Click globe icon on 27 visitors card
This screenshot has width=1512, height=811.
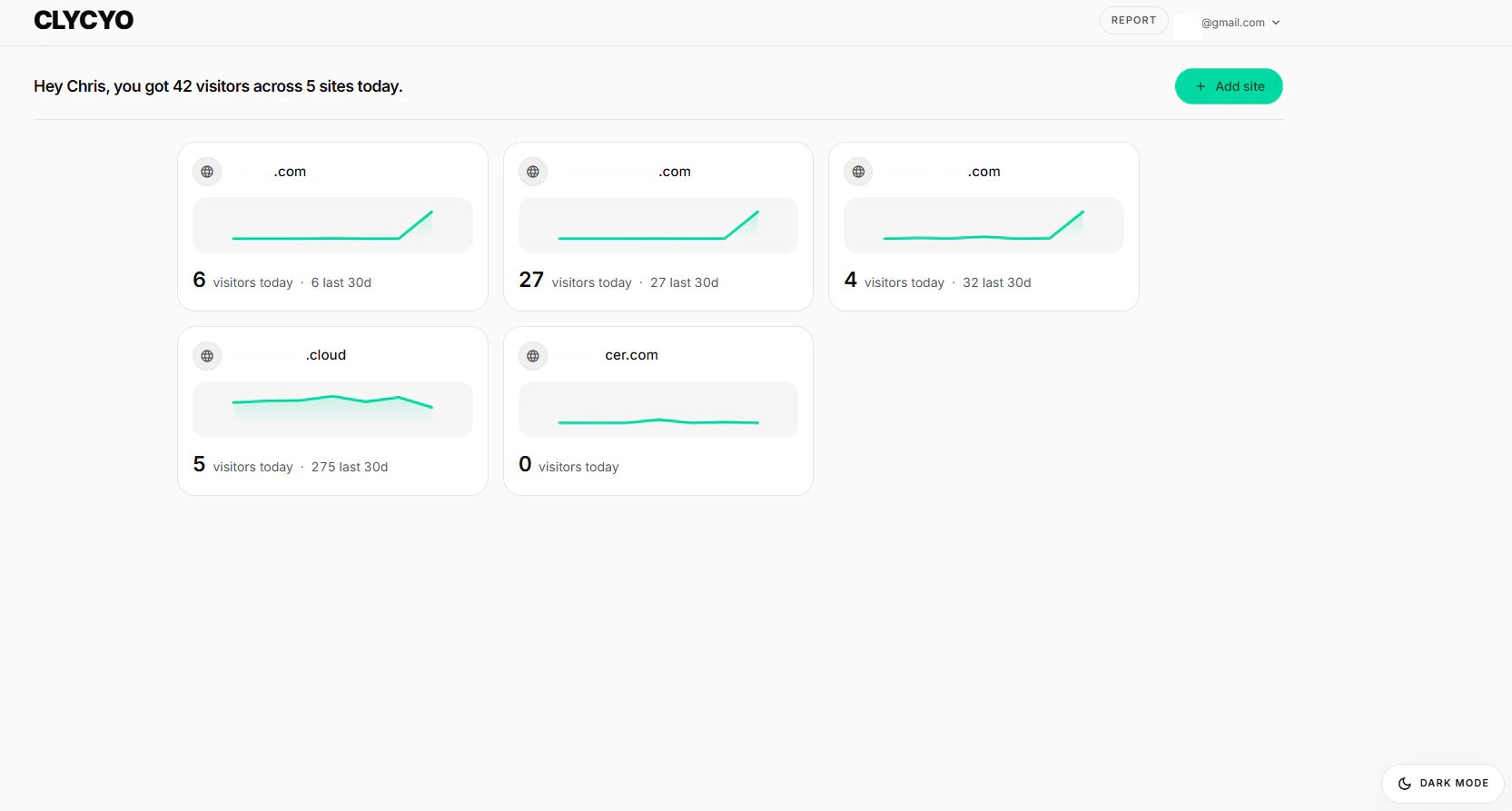pos(533,172)
